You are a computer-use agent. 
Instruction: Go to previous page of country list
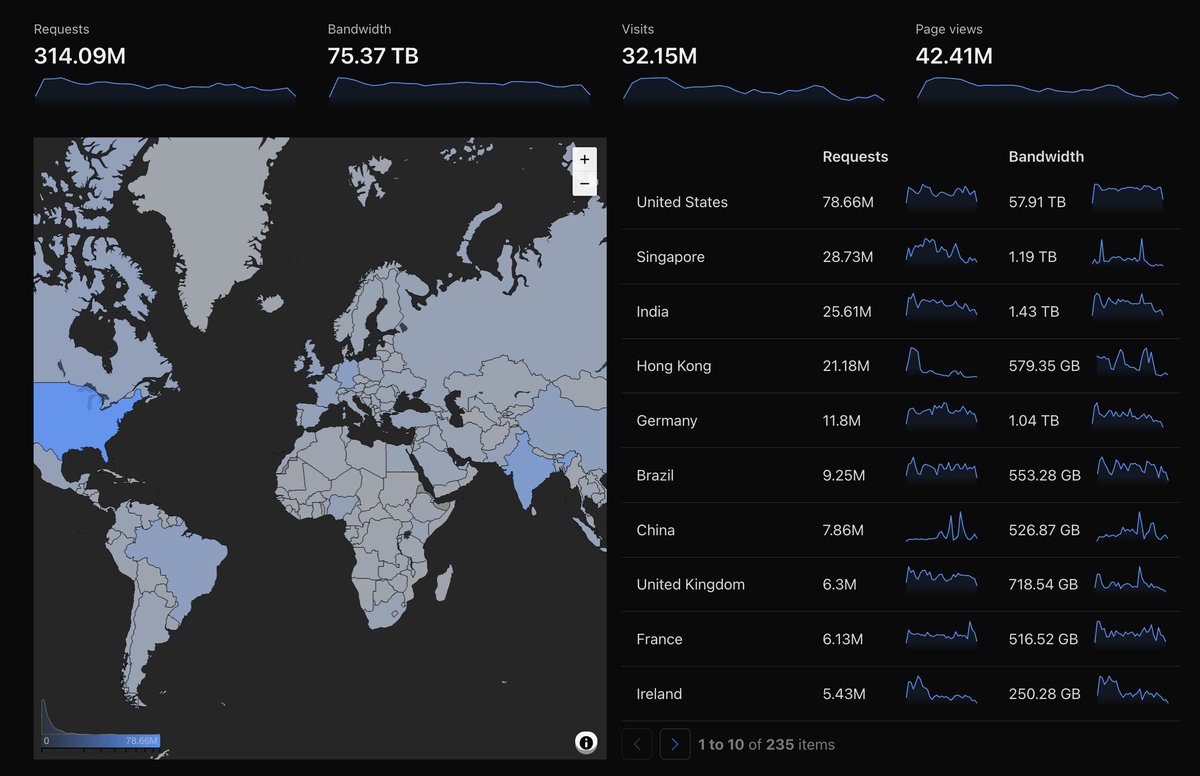coord(637,744)
